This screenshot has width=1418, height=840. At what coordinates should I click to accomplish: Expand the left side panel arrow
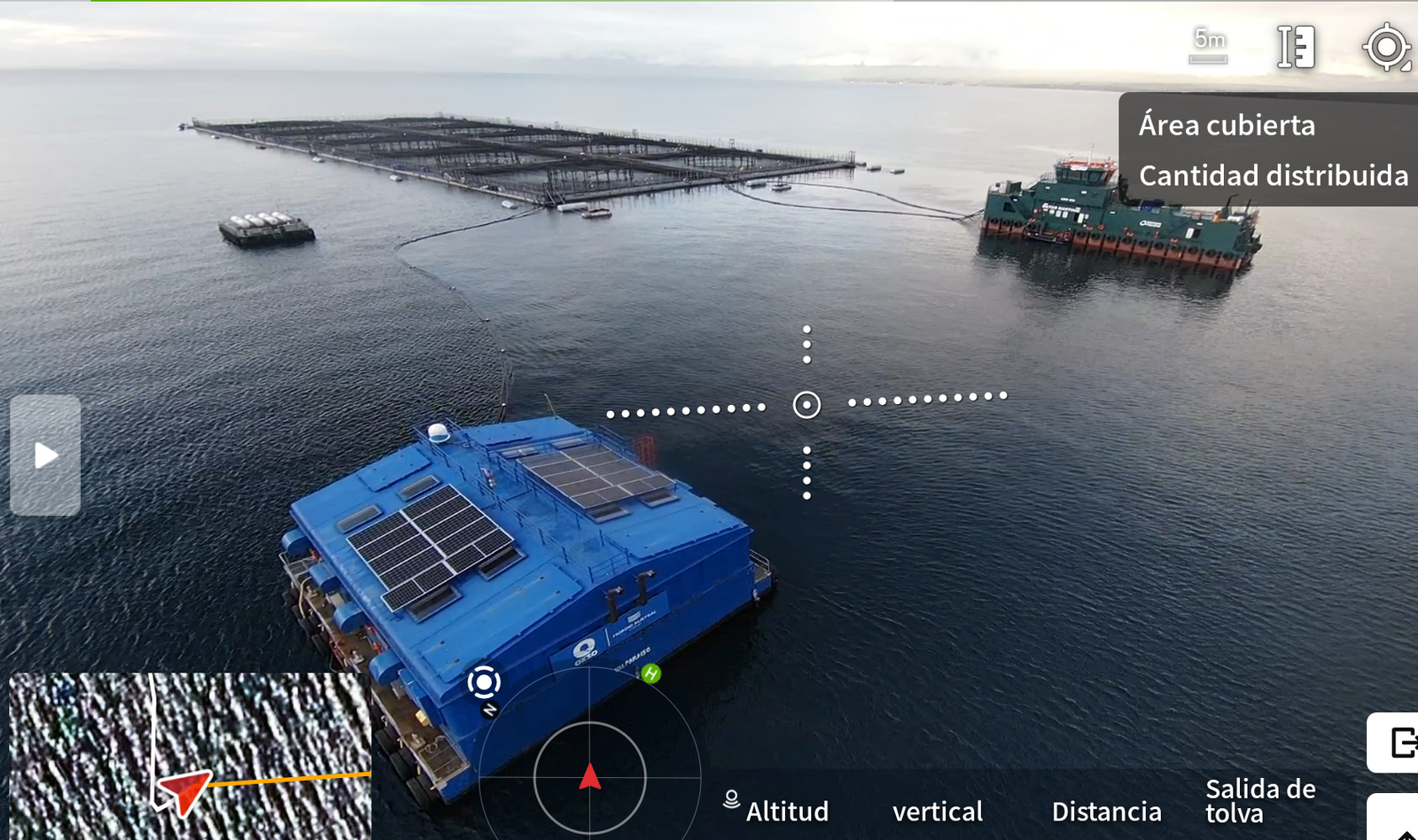[45, 455]
